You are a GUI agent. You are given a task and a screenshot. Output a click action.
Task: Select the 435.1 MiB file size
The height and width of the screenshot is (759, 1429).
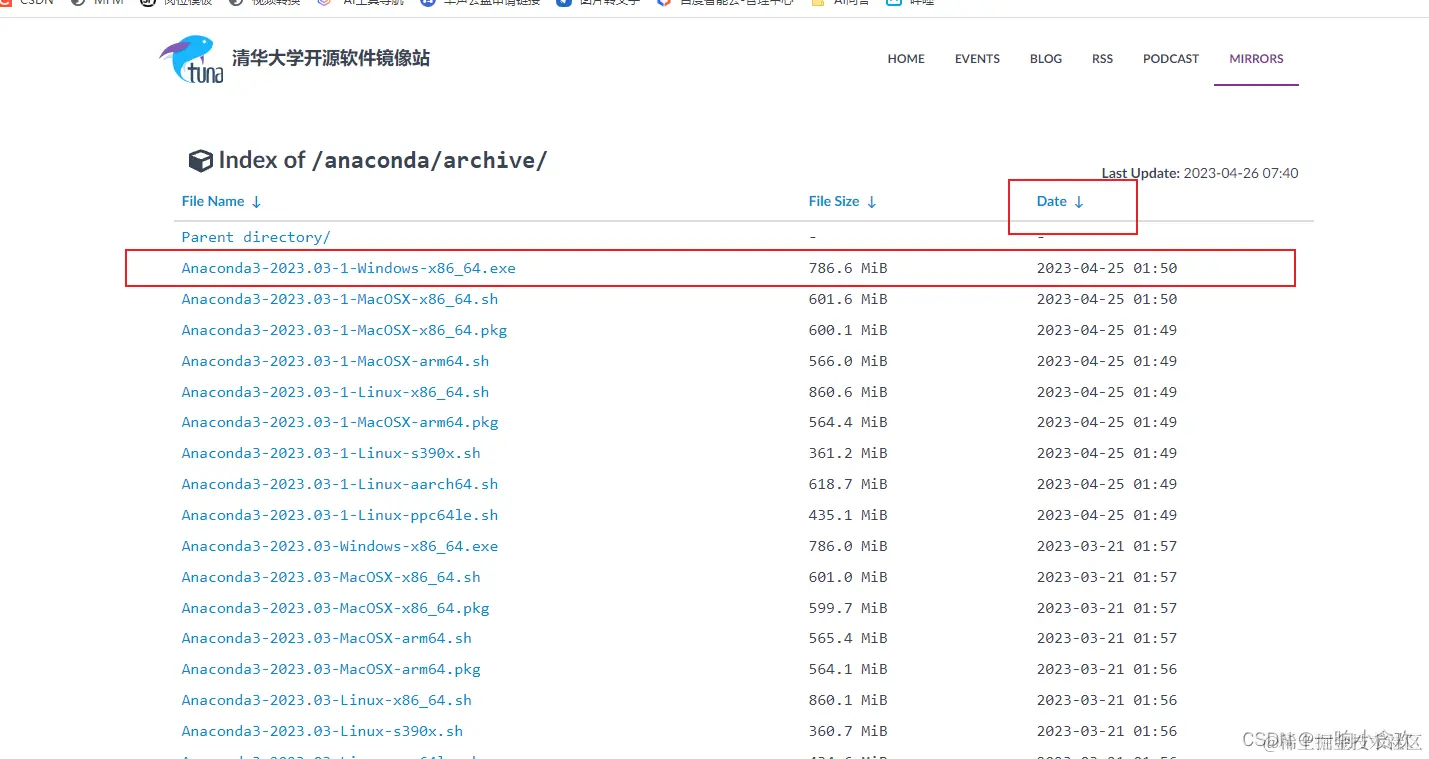(x=848, y=515)
